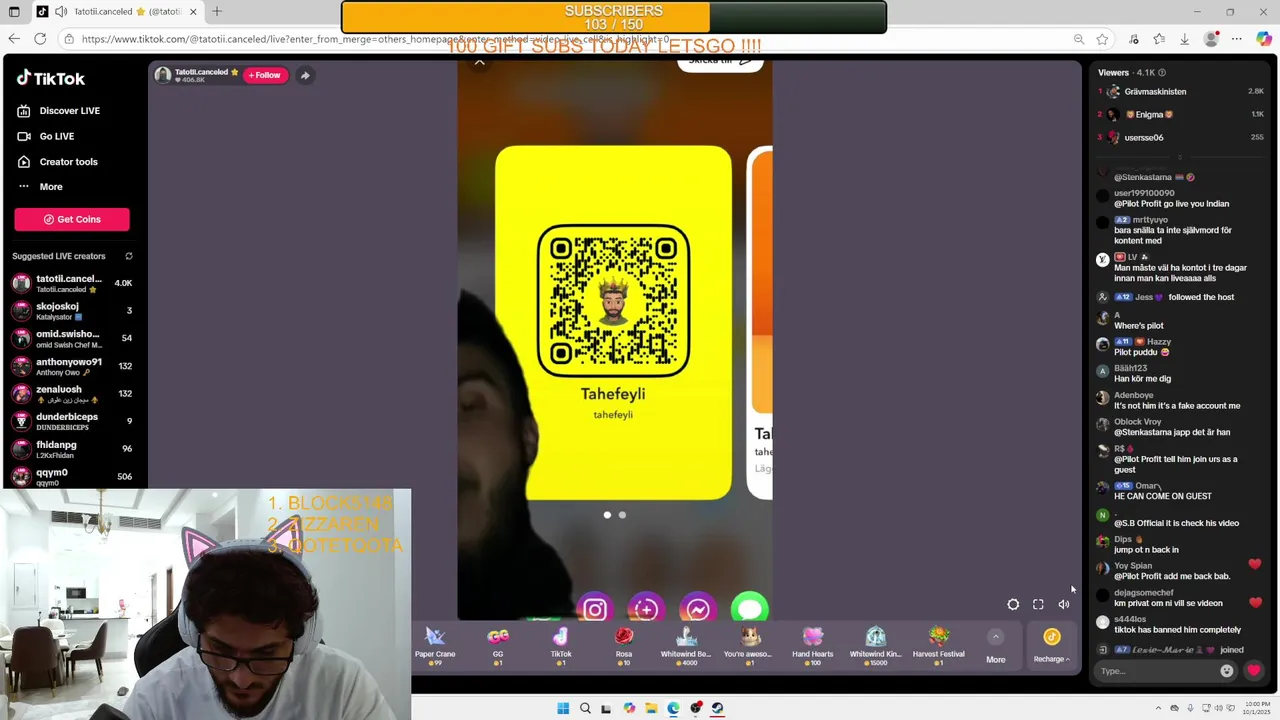The height and width of the screenshot is (720, 1280).
Task: Enter fullscreen live video
Action: pyautogui.click(x=1038, y=604)
